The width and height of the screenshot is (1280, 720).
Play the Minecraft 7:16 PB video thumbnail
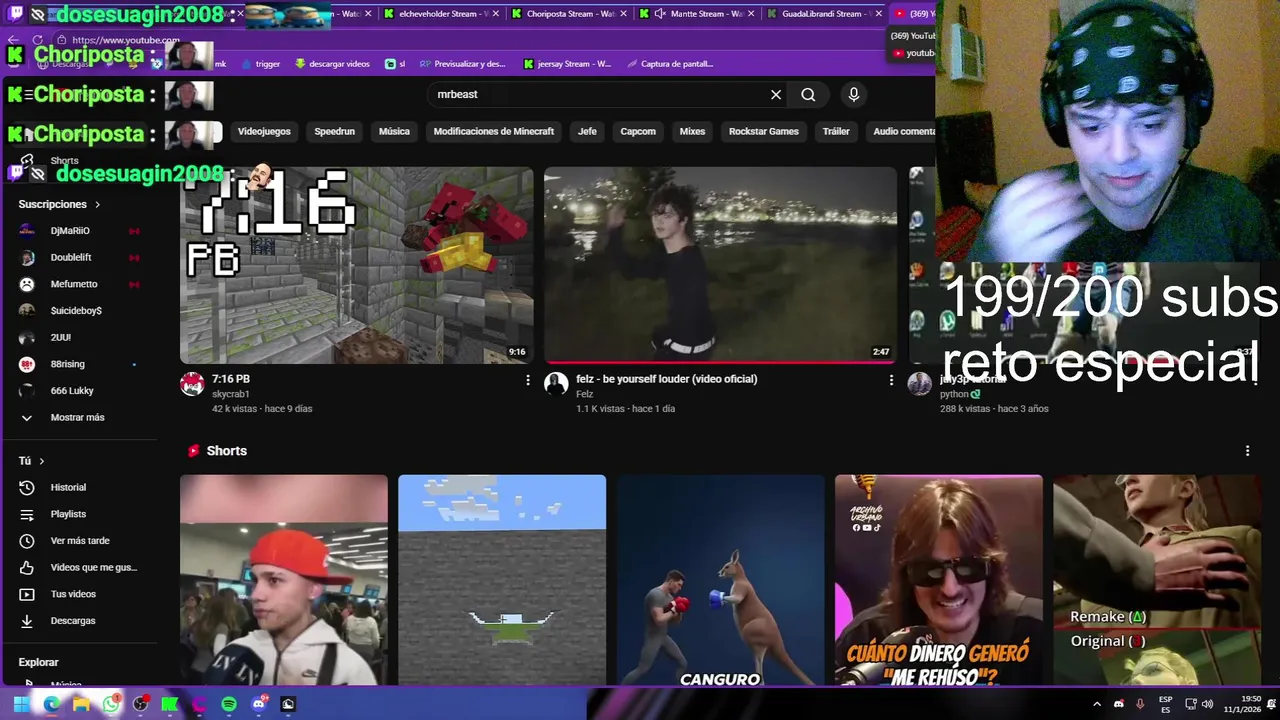(x=356, y=265)
